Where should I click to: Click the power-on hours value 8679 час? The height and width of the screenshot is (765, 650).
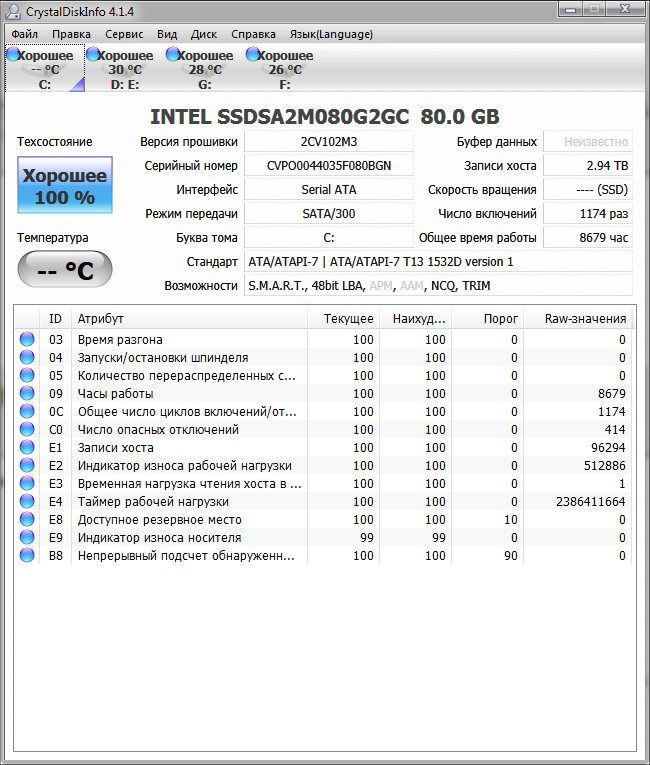[x=588, y=238]
